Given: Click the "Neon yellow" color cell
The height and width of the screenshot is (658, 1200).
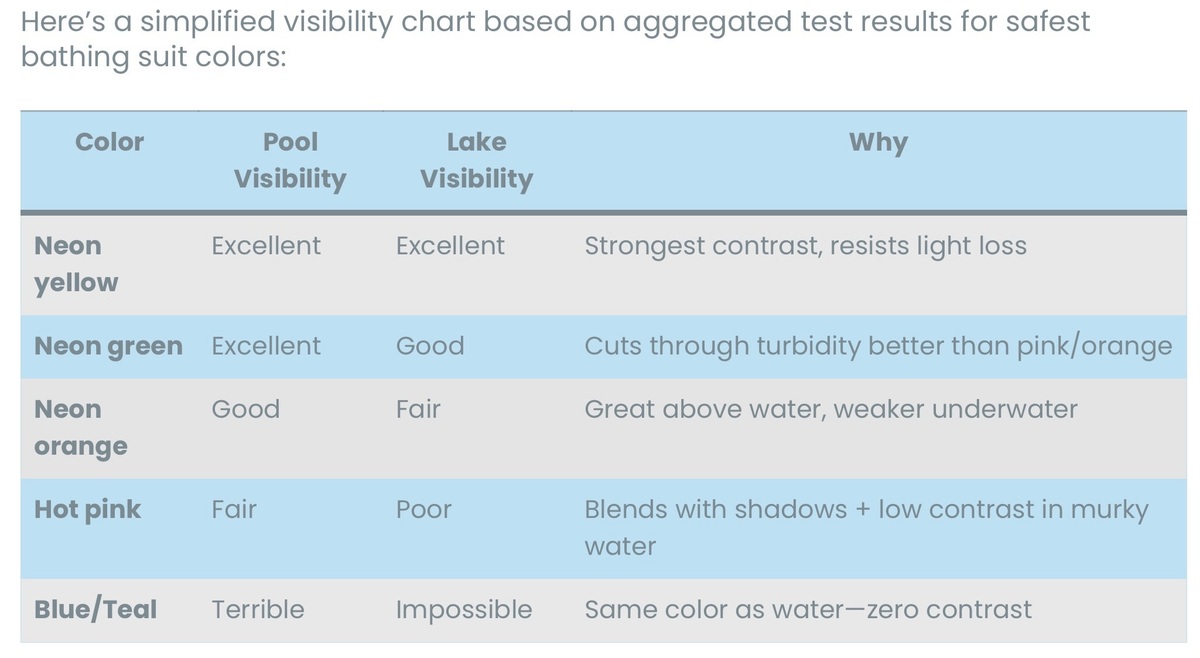Looking at the screenshot, I should click(76, 264).
